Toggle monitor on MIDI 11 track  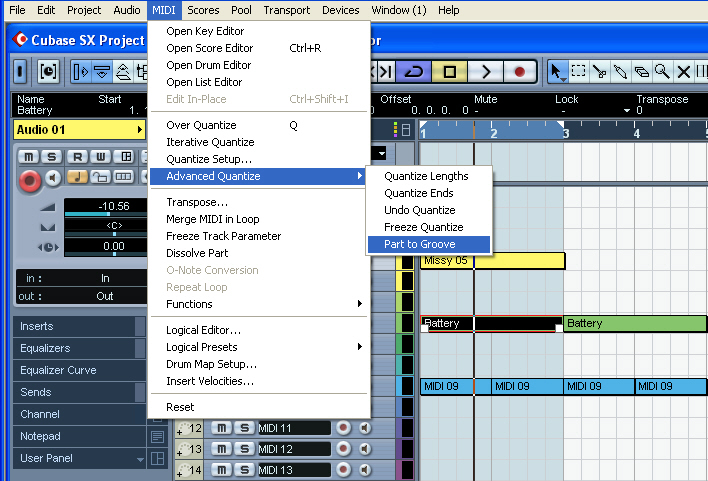tap(365, 428)
